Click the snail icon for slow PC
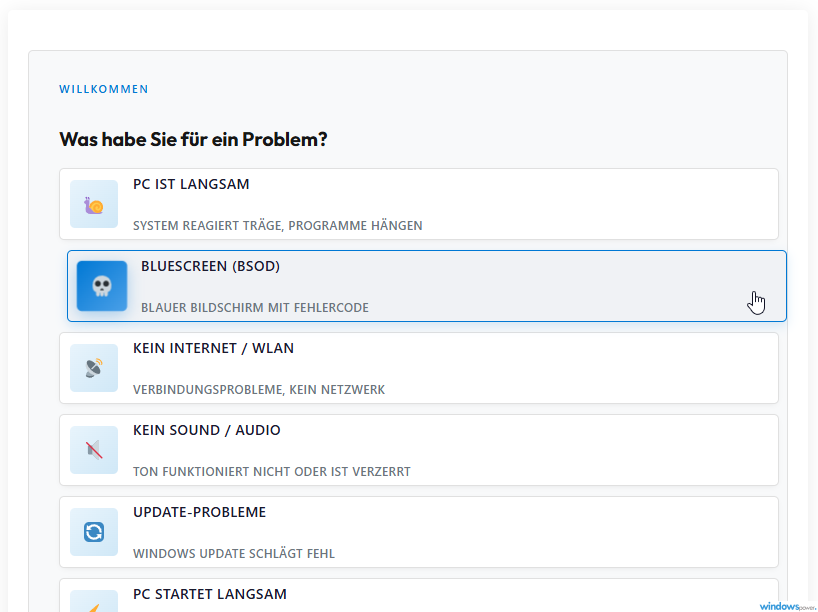 coord(94,204)
